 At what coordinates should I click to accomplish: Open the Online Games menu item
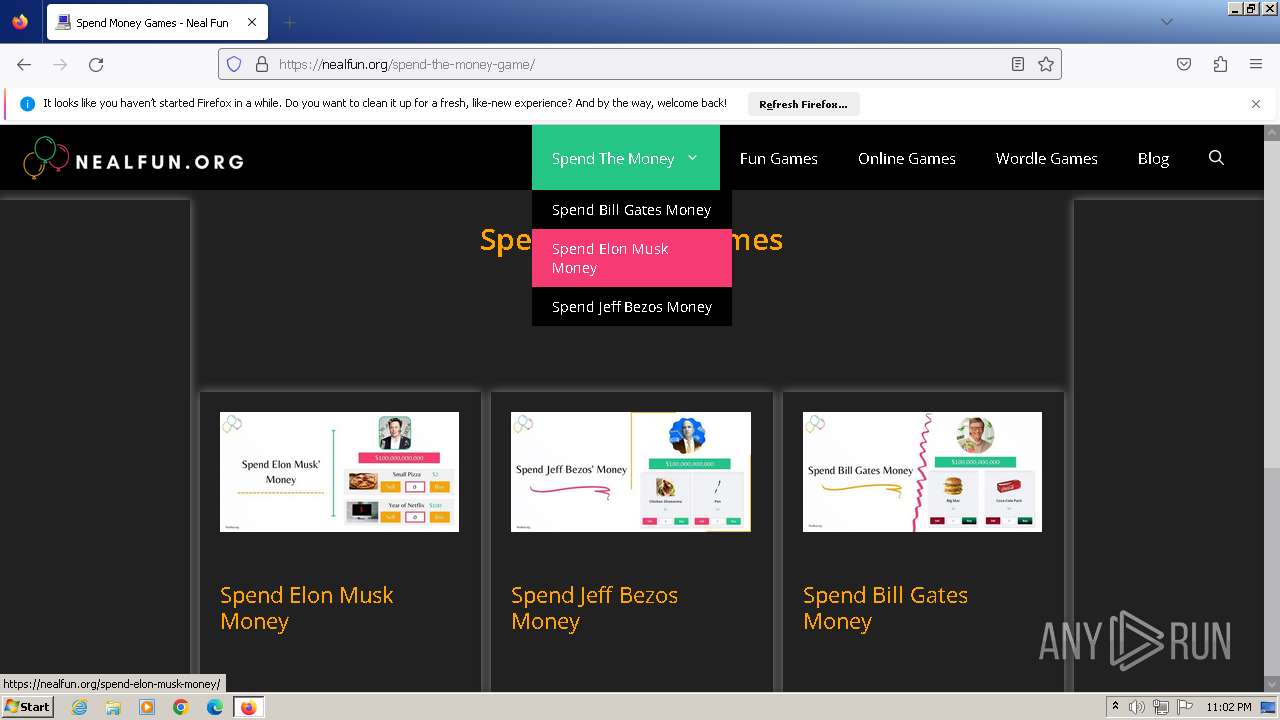pos(907,158)
